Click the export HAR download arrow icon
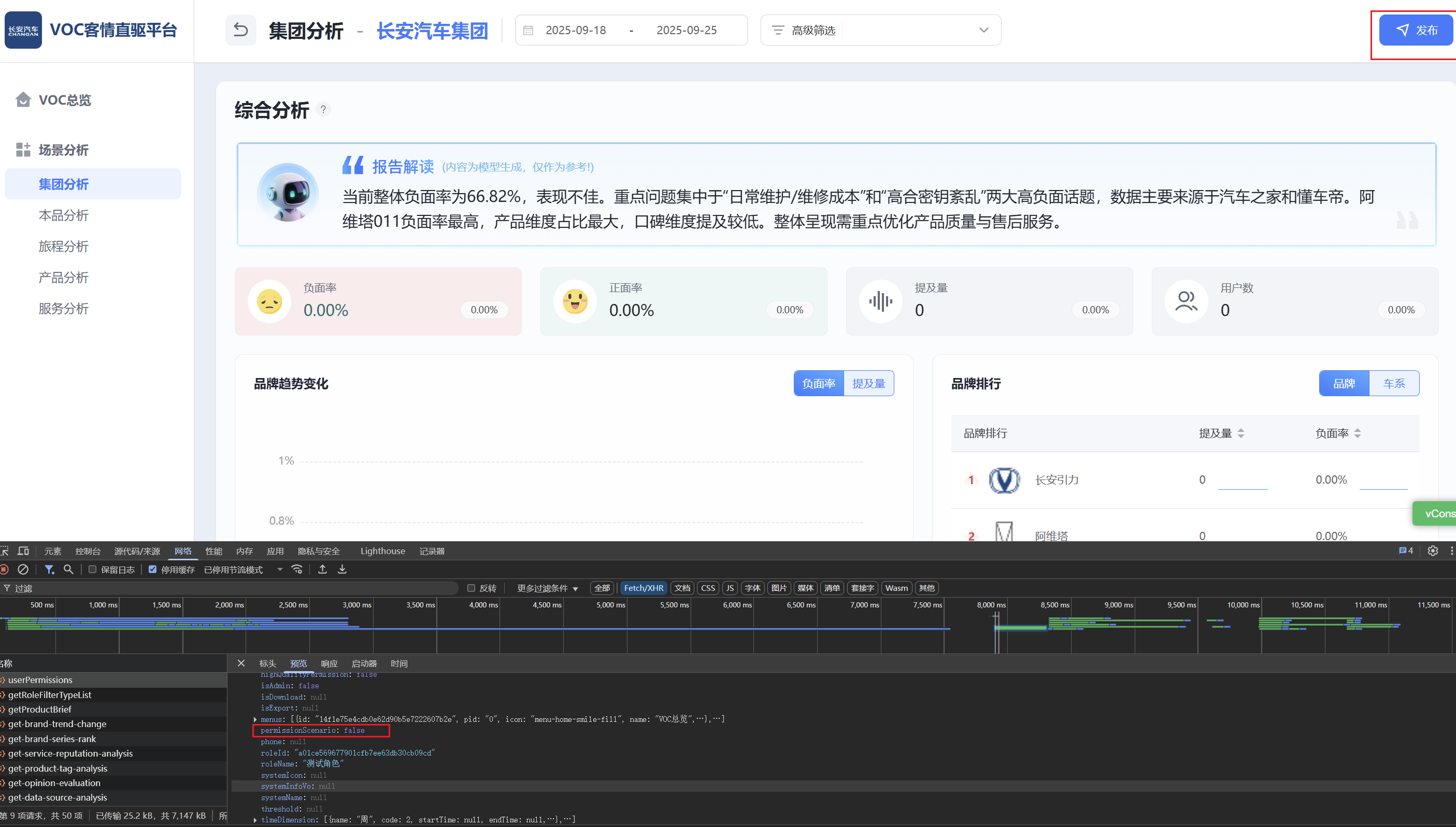Image resolution: width=1456 pixels, height=827 pixels. pos(342,569)
